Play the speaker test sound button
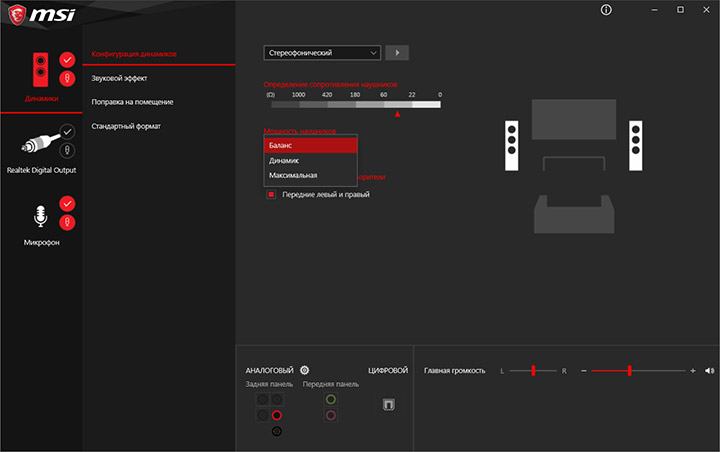Viewport: 720px width, 452px height. (x=397, y=53)
